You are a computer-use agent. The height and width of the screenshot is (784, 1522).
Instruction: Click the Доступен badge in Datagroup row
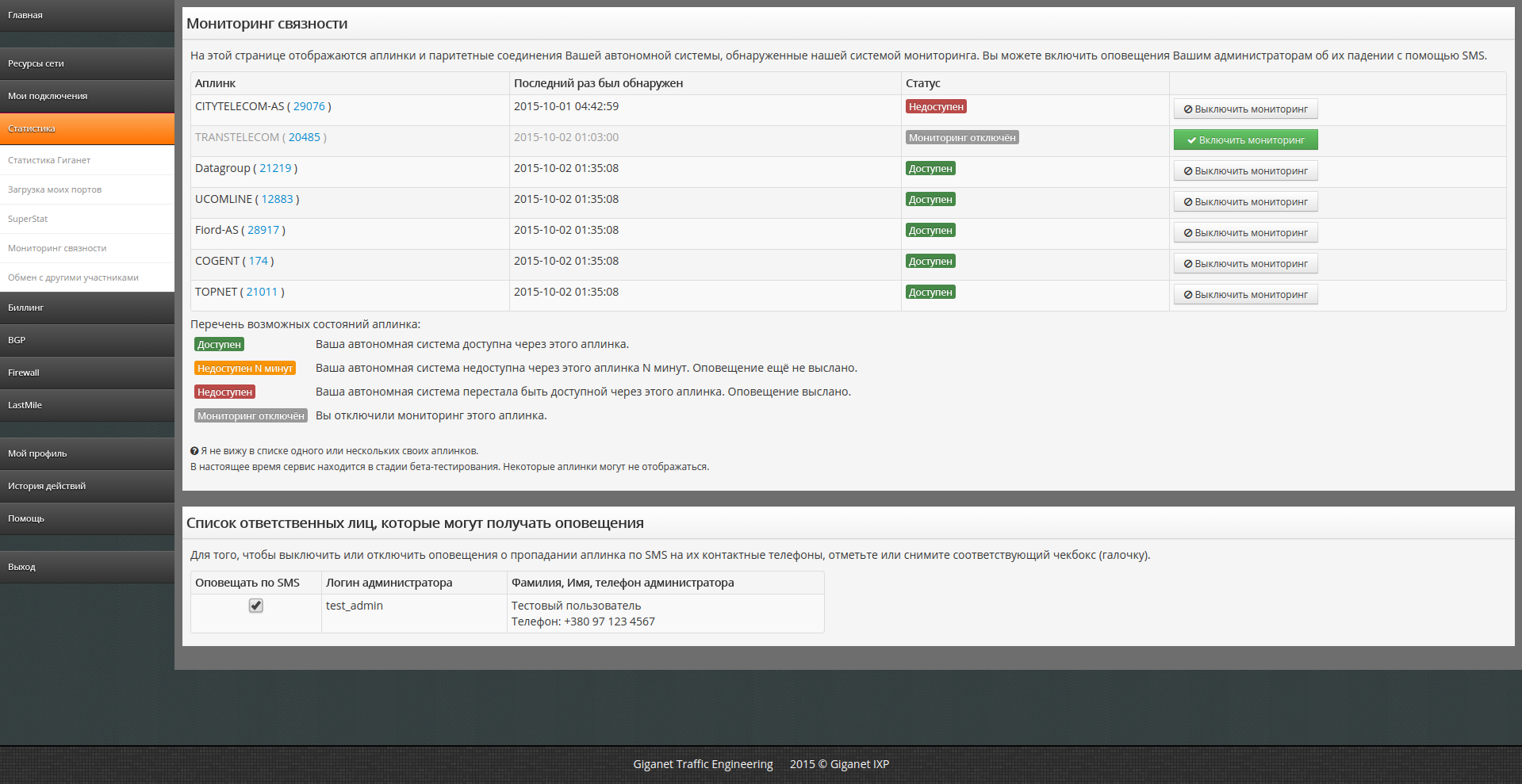pos(930,168)
